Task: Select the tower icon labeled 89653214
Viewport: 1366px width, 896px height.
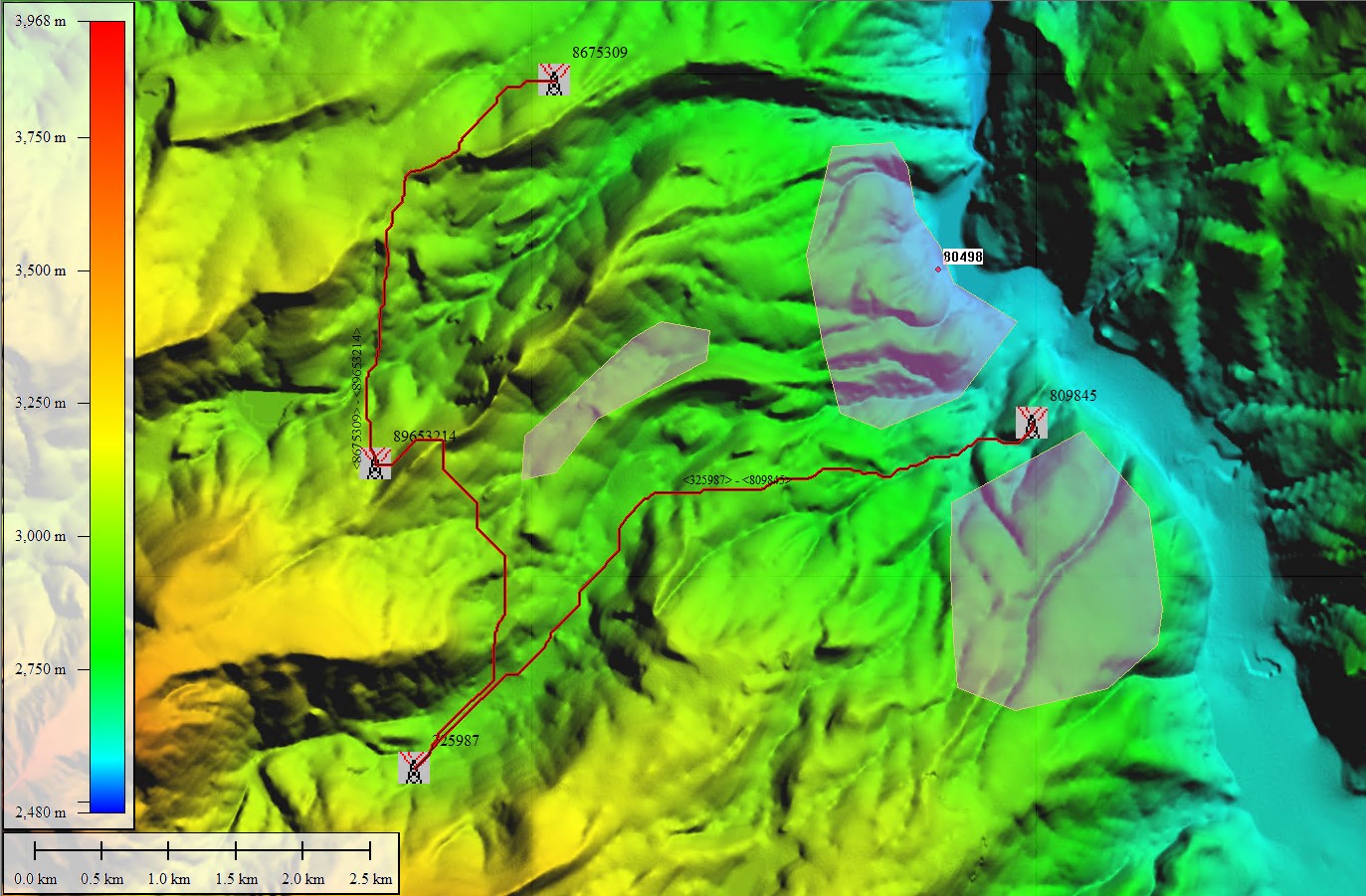Action: pos(375,463)
